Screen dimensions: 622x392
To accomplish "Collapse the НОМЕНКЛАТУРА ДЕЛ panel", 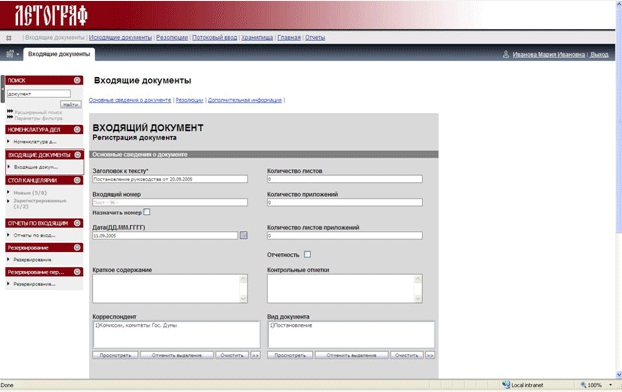I will pos(77,129).
